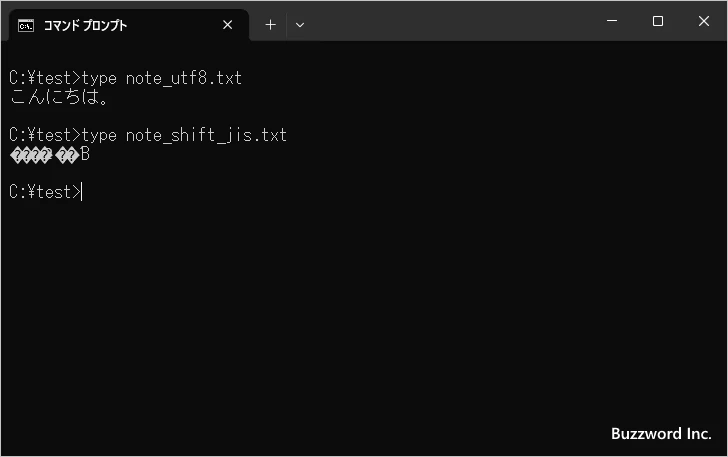Open a new tab with the plus button
The height and width of the screenshot is (457, 728).
pos(270,25)
